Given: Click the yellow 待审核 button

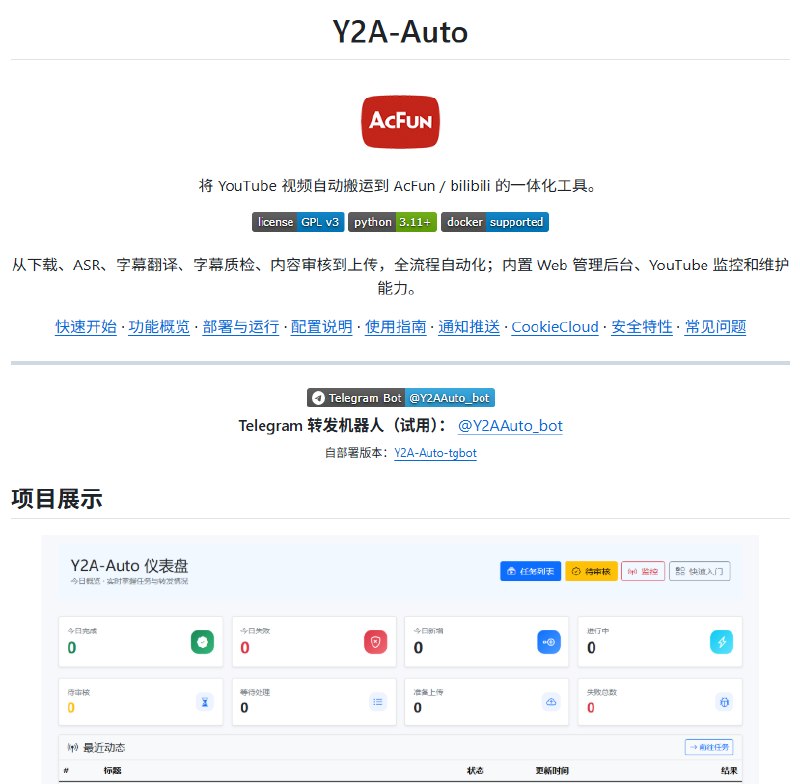Looking at the screenshot, I should 591,571.
